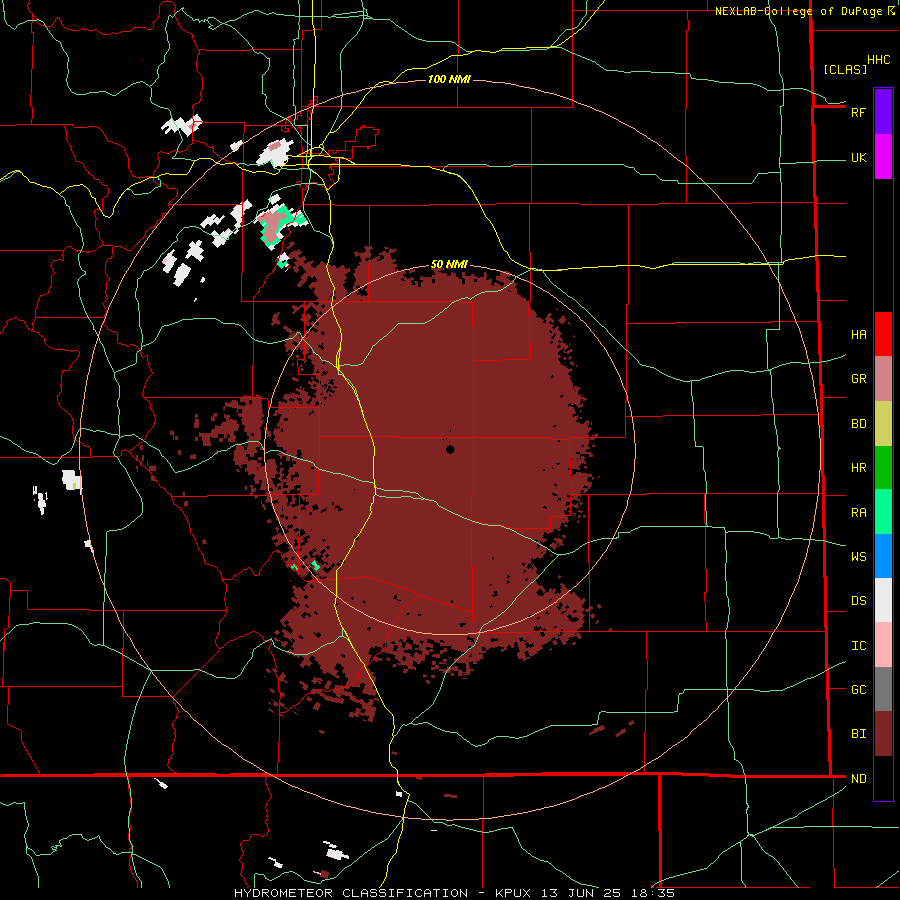This screenshot has width=900, height=900.
Task: Click the UK legend label
Action: (858, 157)
